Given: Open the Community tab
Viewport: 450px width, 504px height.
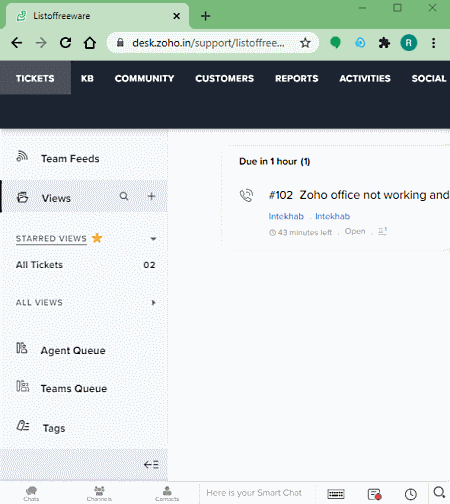Looking at the screenshot, I should click(144, 78).
